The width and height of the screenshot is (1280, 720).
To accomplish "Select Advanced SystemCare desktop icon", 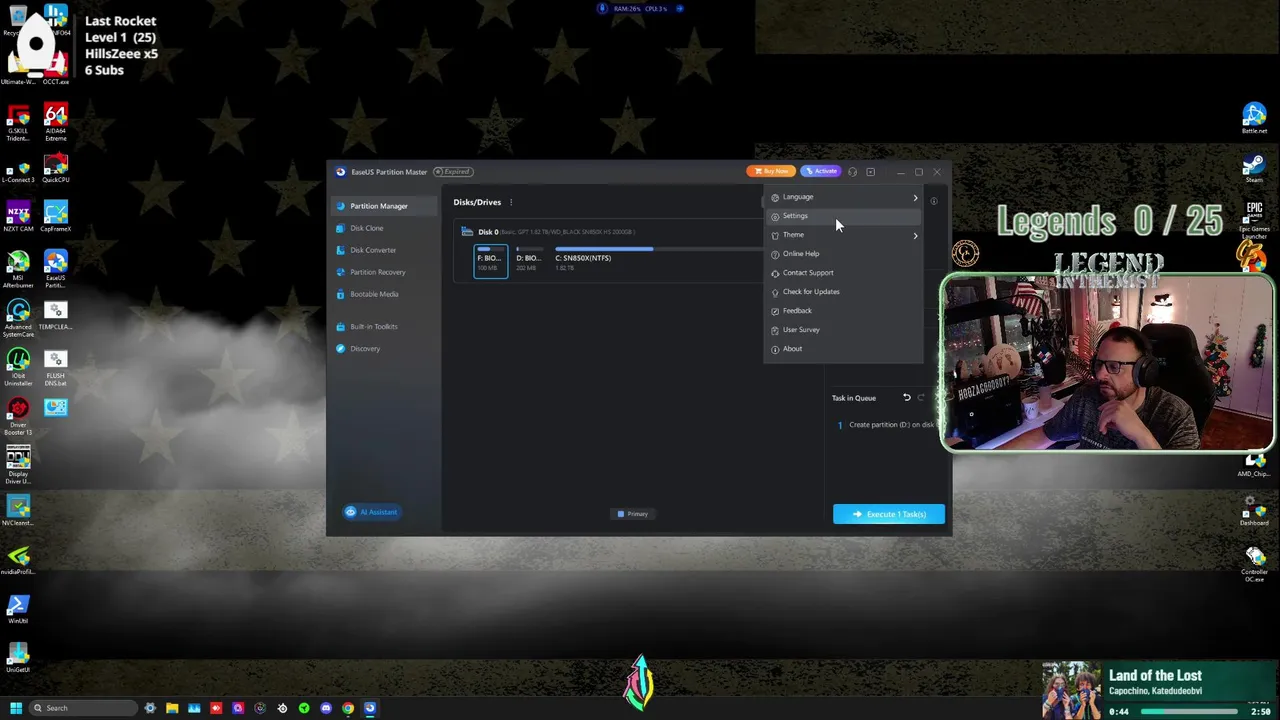I will pyautogui.click(x=18, y=319).
